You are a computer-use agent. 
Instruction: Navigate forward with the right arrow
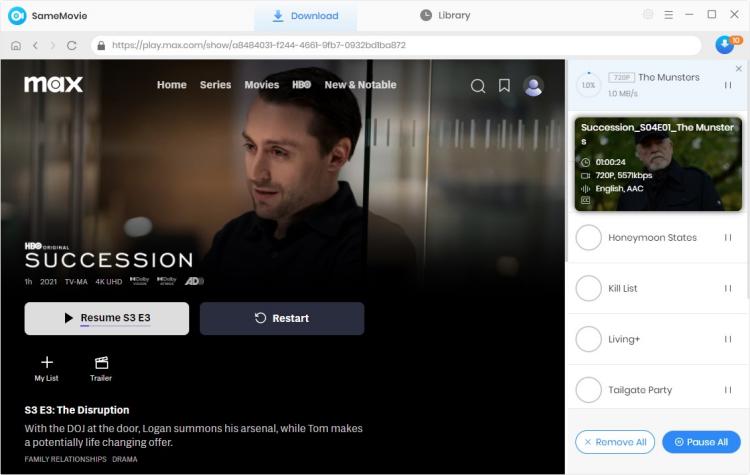[53, 45]
